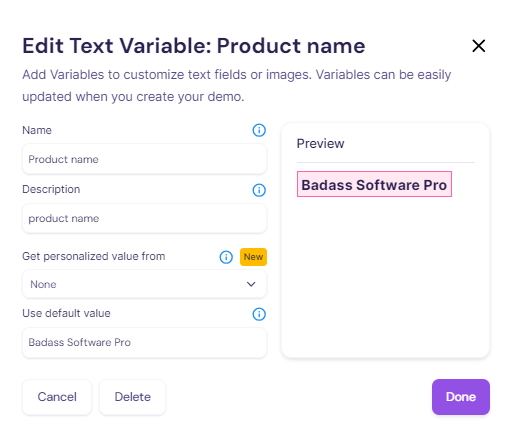Click the Get personalized value from label
Screen dimensions: 515x444
click(x=94, y=256)
